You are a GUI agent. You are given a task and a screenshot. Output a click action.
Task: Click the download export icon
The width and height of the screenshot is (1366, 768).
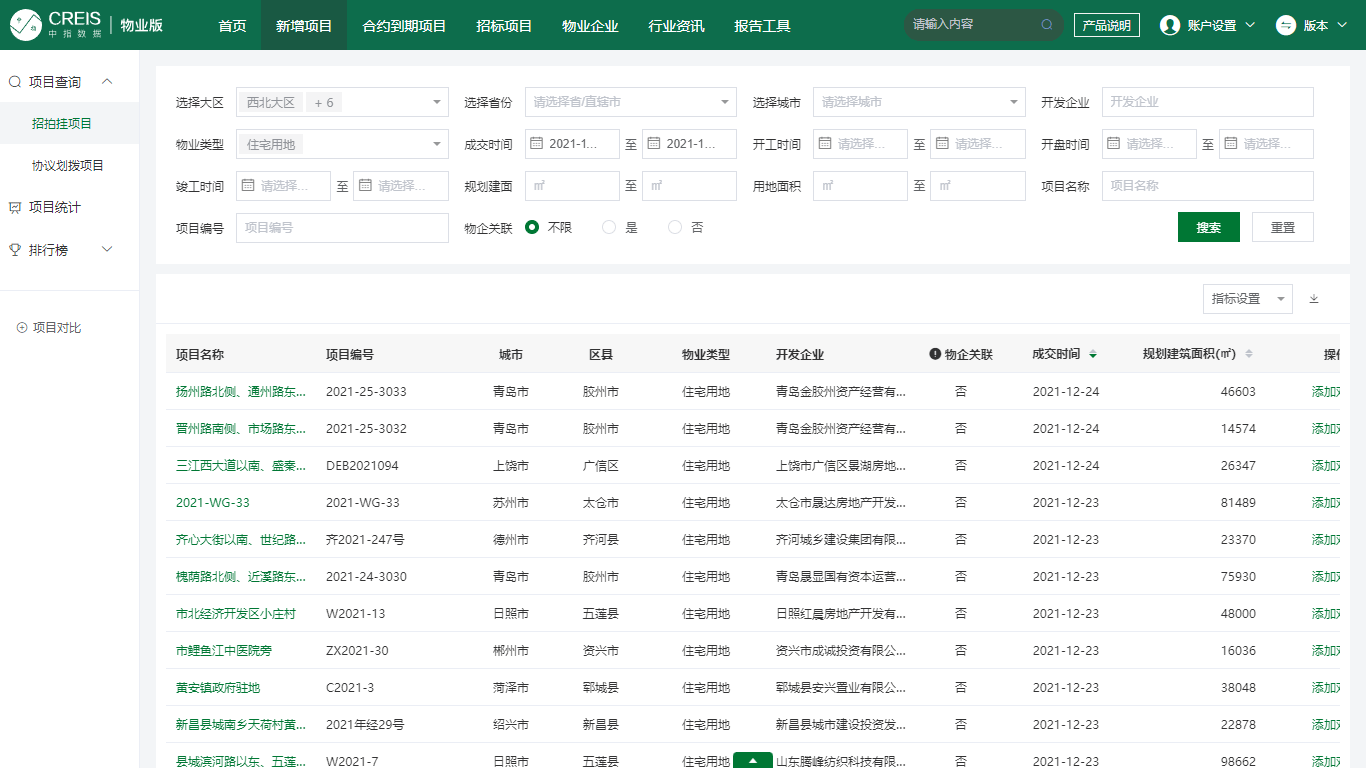(1314, 299)
